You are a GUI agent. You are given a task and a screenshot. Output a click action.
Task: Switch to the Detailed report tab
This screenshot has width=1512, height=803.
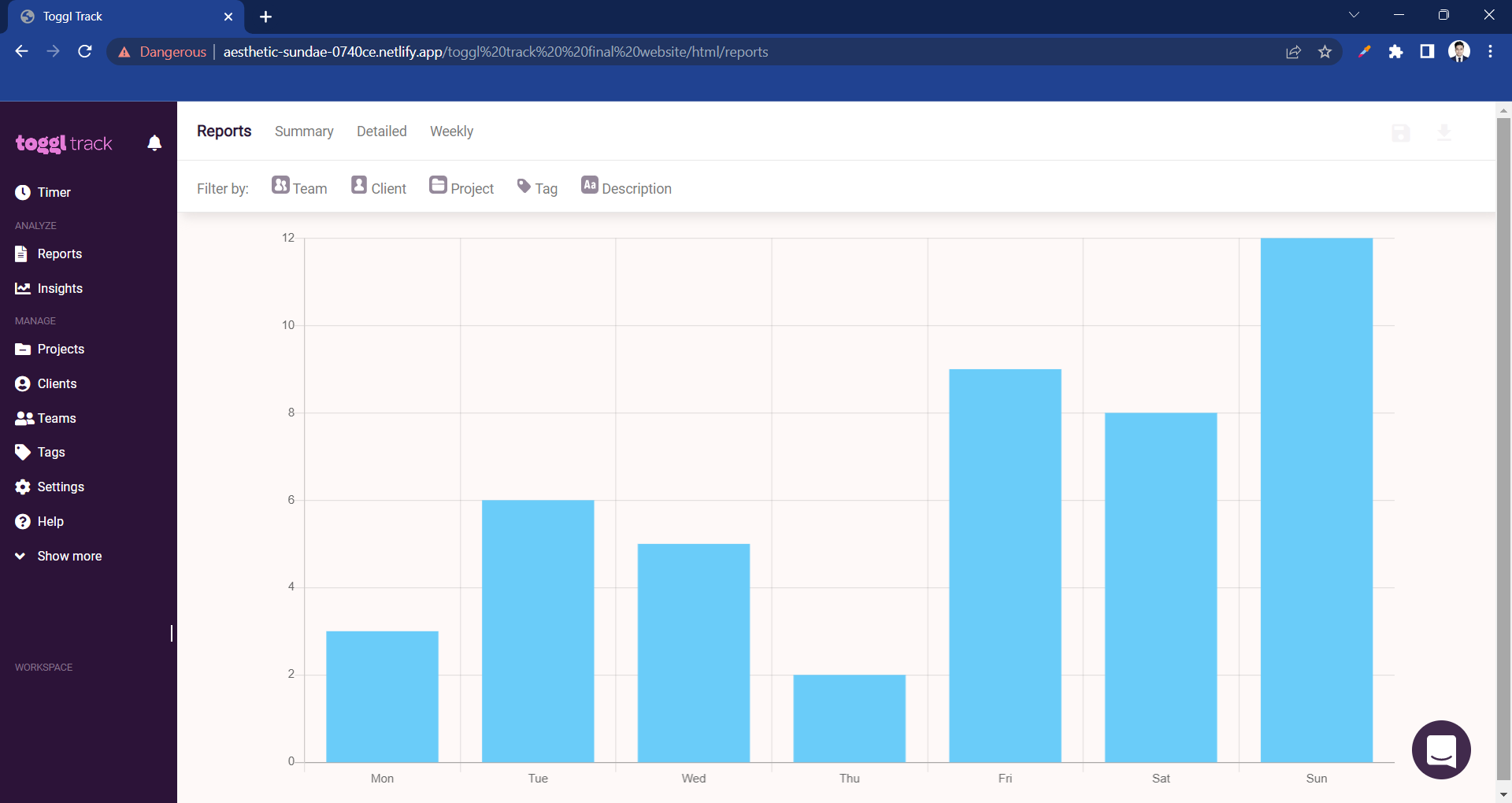click(382, 131)
